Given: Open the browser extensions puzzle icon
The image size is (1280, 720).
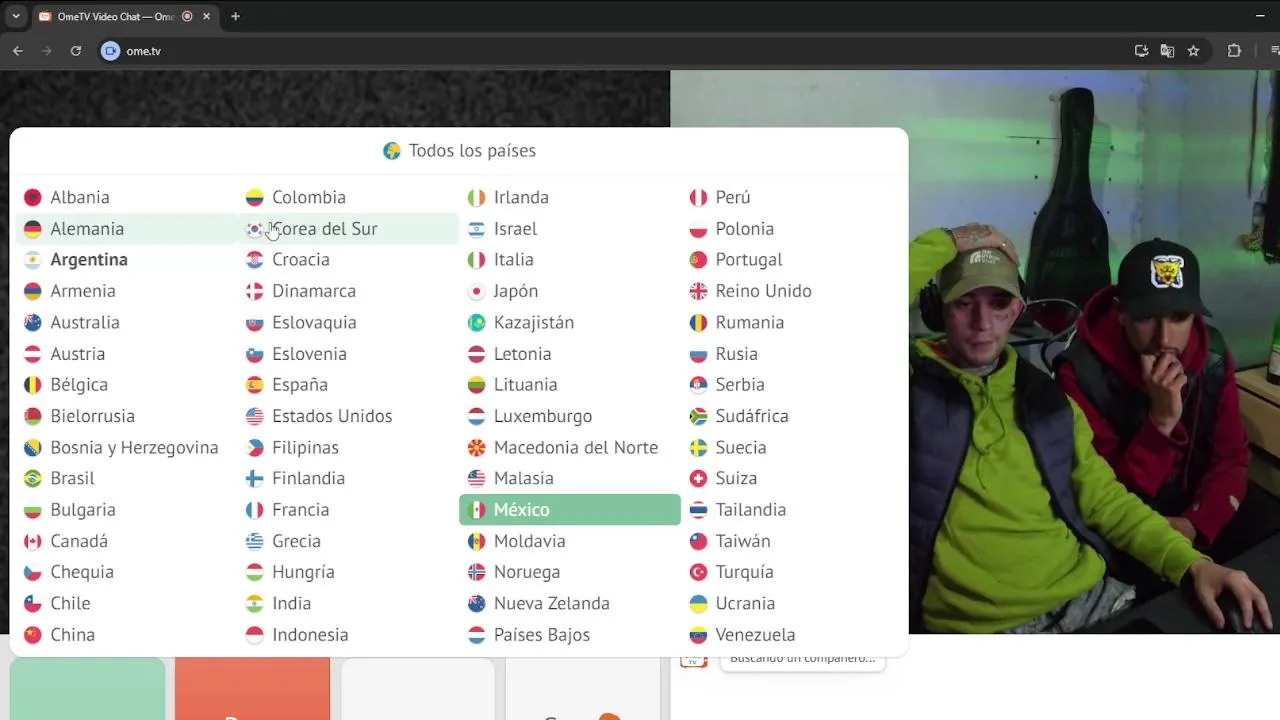Looking at the screenshot, I should point(1234,51).
